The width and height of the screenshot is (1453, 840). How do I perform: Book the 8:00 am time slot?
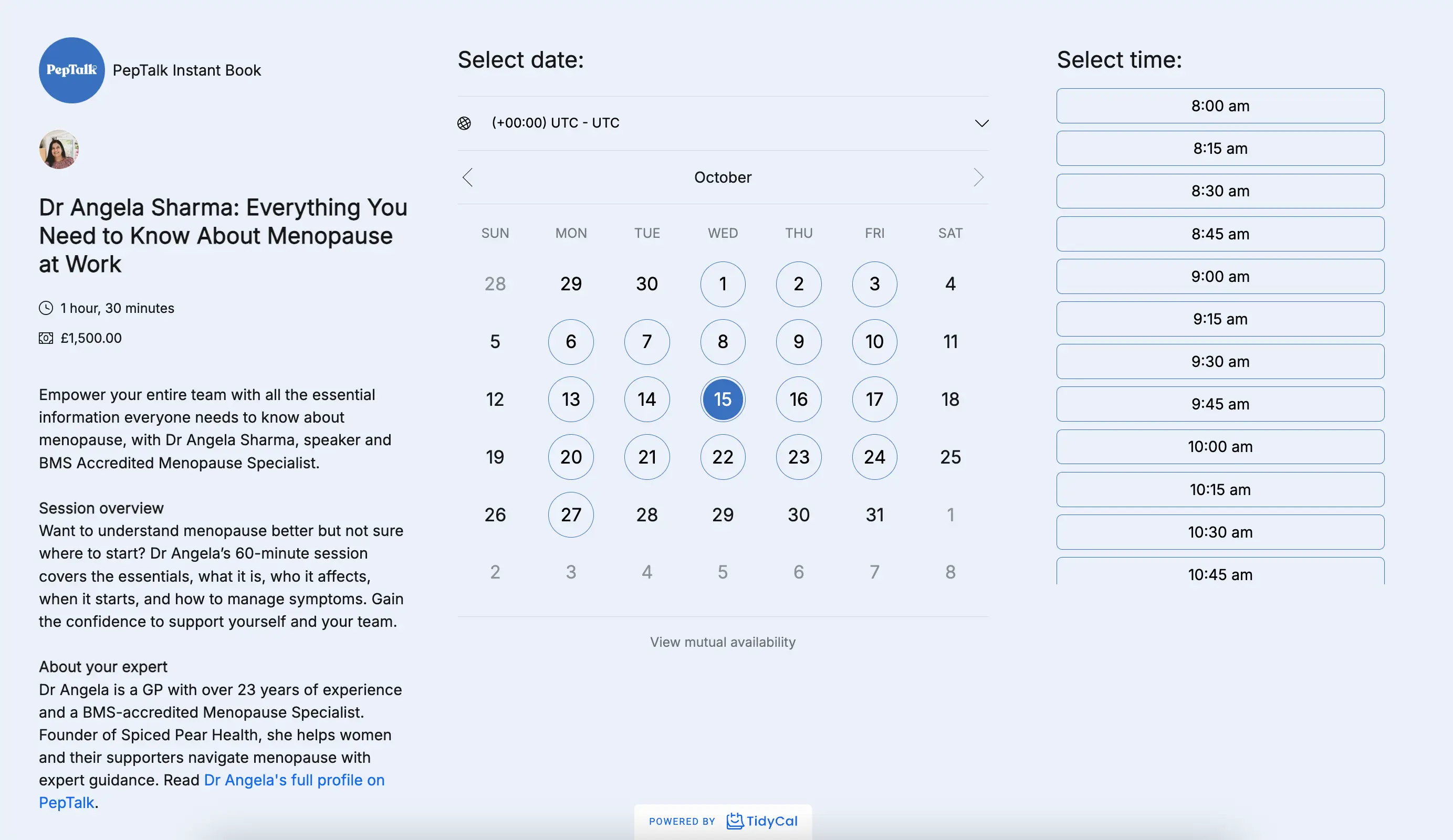[x=1220, y=106]
